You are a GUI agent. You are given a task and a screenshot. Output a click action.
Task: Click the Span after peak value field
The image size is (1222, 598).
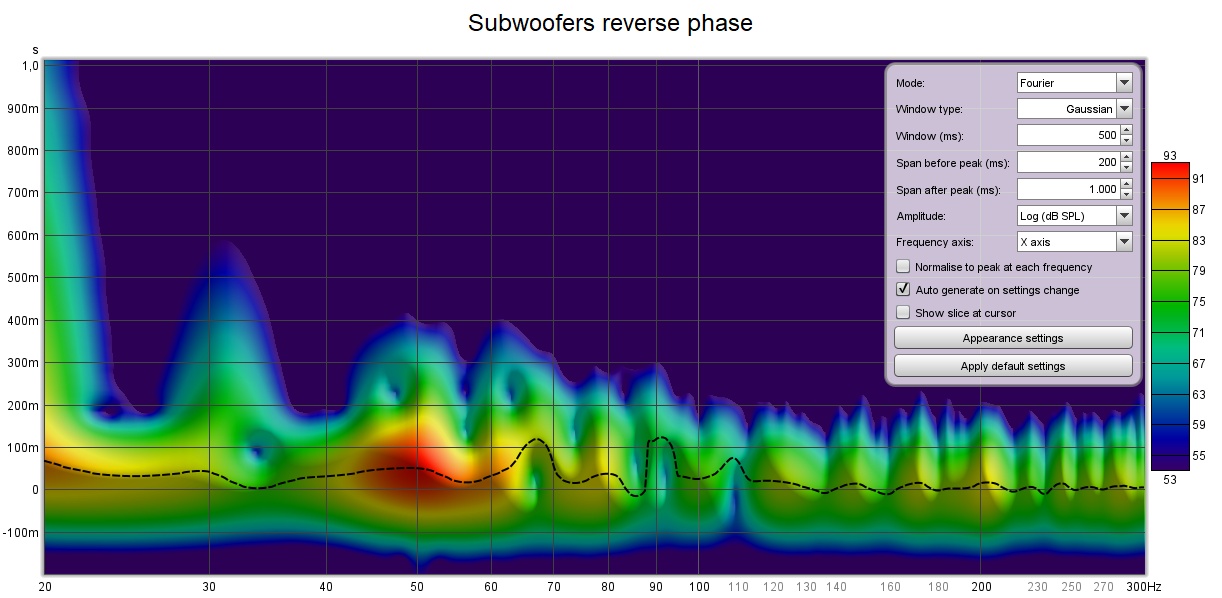tap(1068, 189)
